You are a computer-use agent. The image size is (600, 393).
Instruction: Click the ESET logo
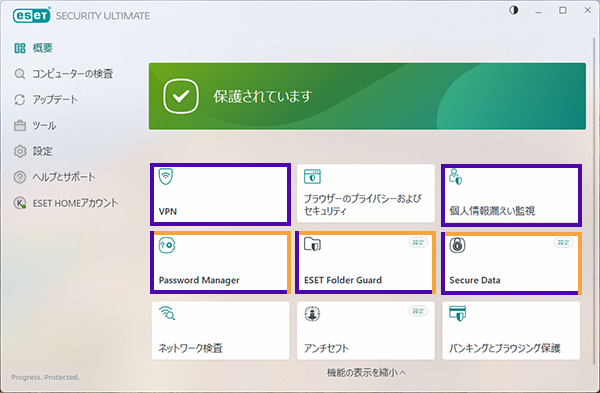point(31,15)
